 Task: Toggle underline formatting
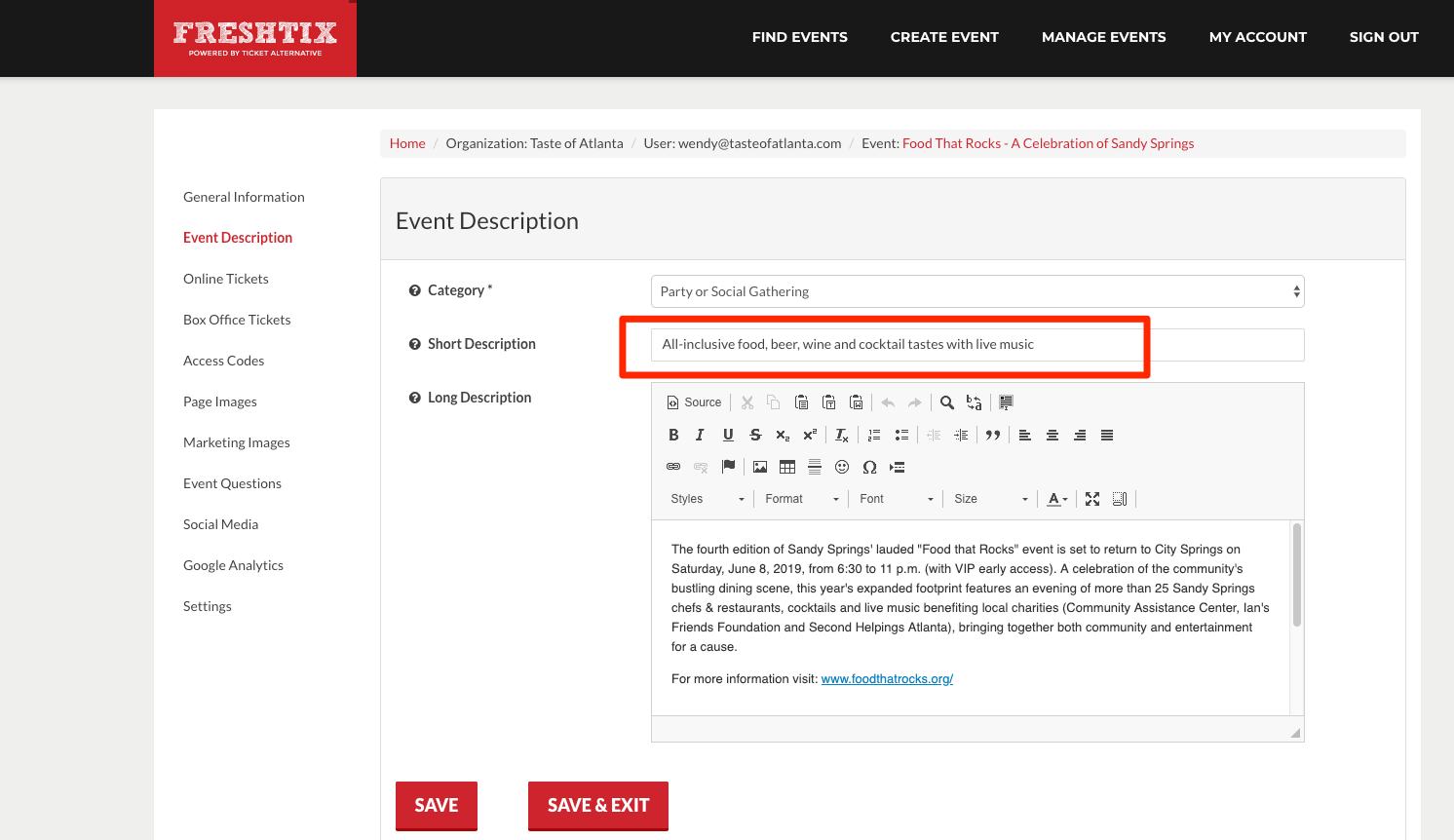[x=728, y=435]
